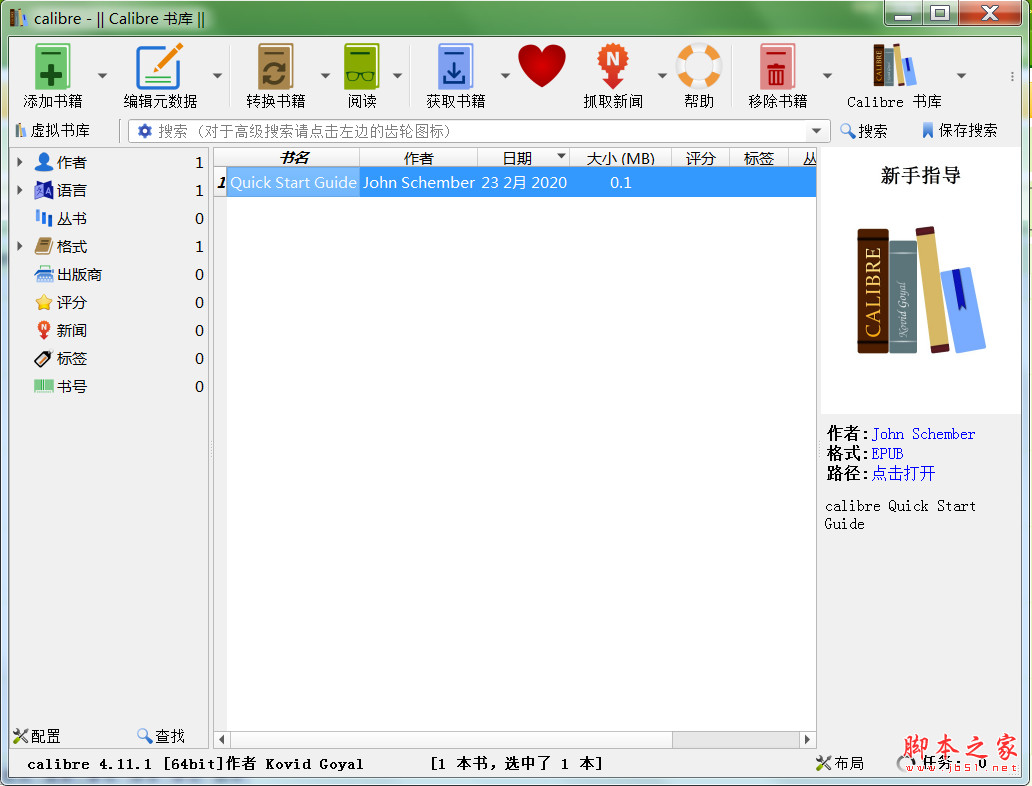
Task: Click in the 搜索 search input field
Action: point(478,131)
